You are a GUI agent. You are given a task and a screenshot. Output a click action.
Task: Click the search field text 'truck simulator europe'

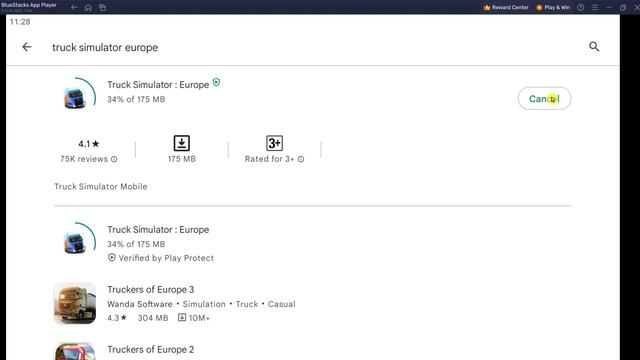pos(105,47)
